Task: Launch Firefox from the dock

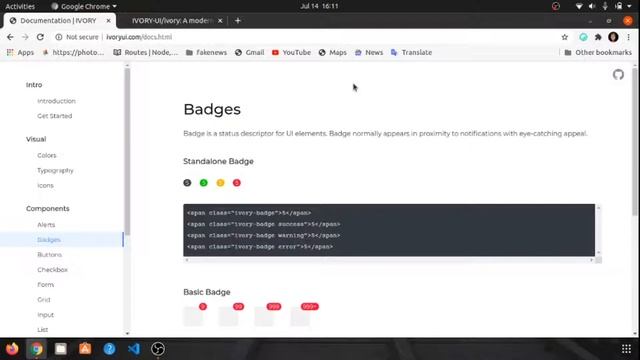Action: [12, 349]
